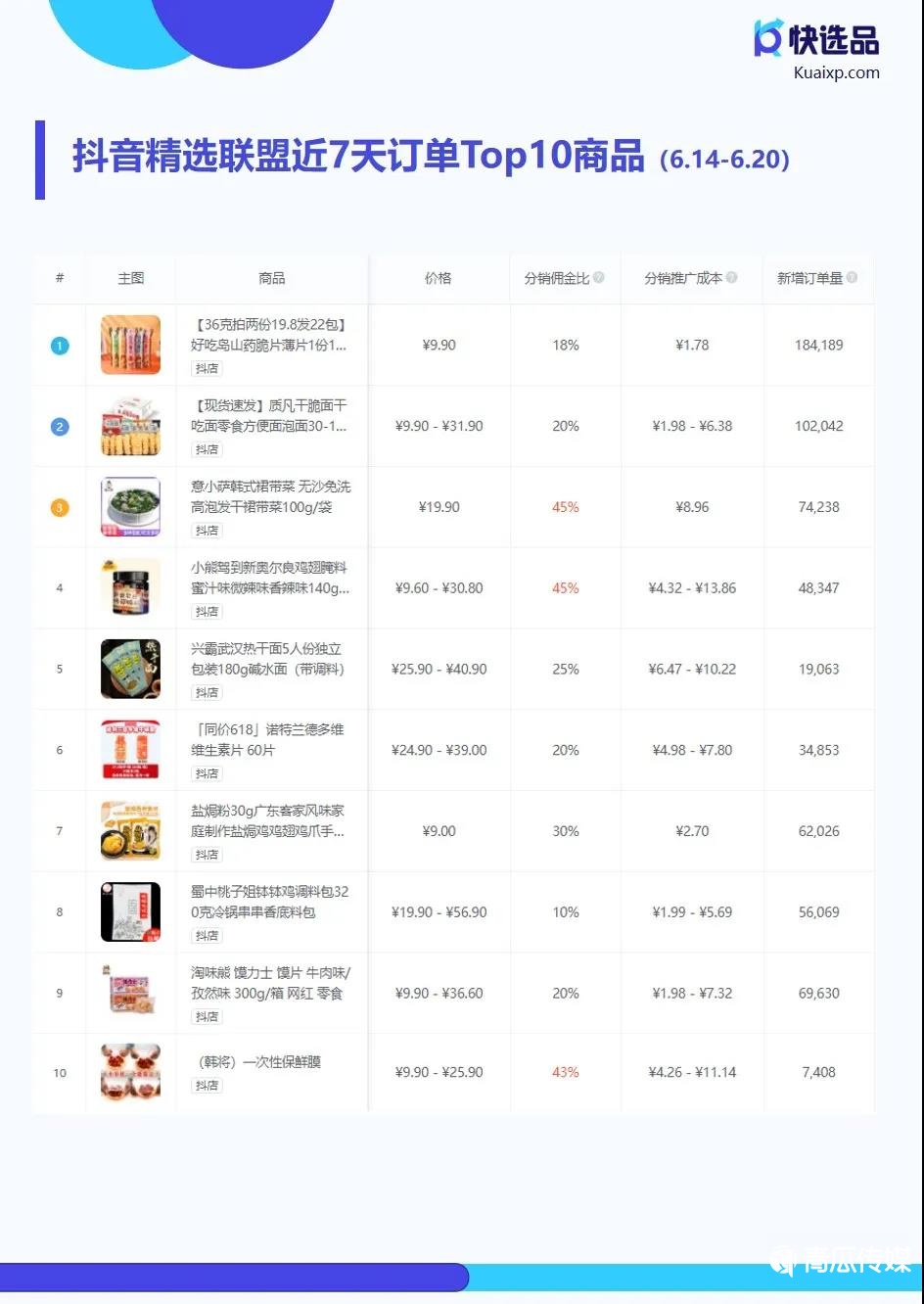Click the Kuaixp.com website link
This screenshot has height=1304, width=924.
[x=836, y=72]
